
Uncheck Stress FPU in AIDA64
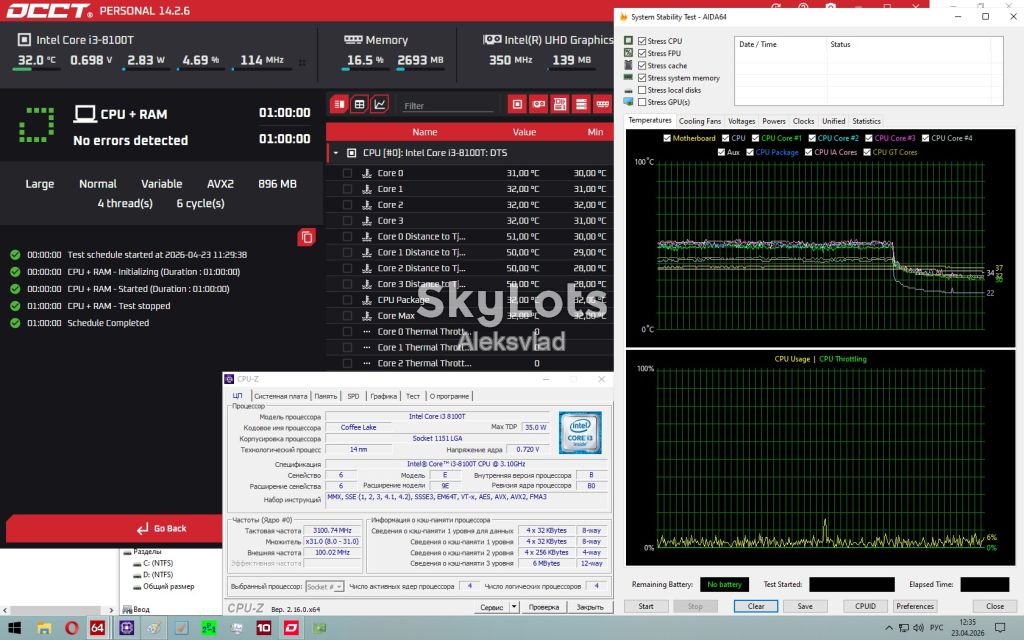[x=642, y=54]
